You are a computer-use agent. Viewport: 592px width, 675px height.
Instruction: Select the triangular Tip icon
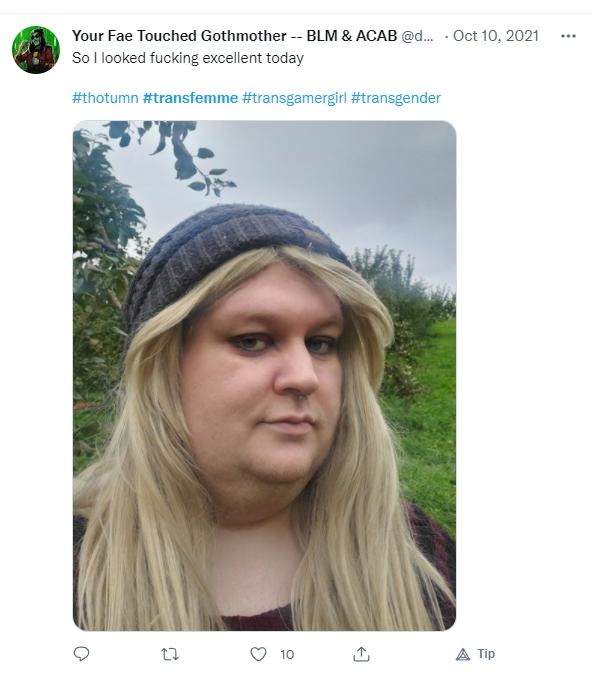[463, 654]
